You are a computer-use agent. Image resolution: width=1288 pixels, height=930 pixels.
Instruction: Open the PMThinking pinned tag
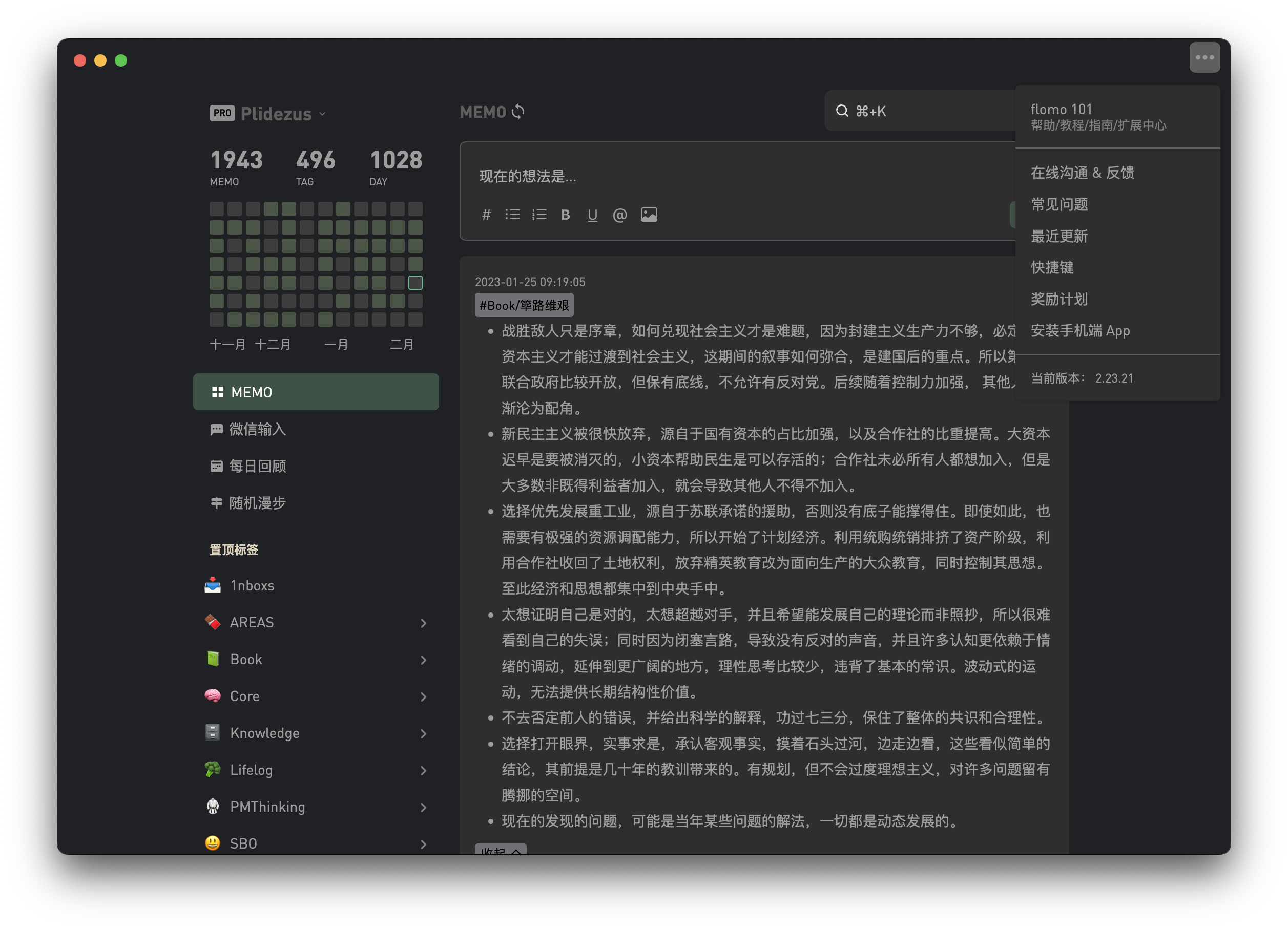point(316,806)
